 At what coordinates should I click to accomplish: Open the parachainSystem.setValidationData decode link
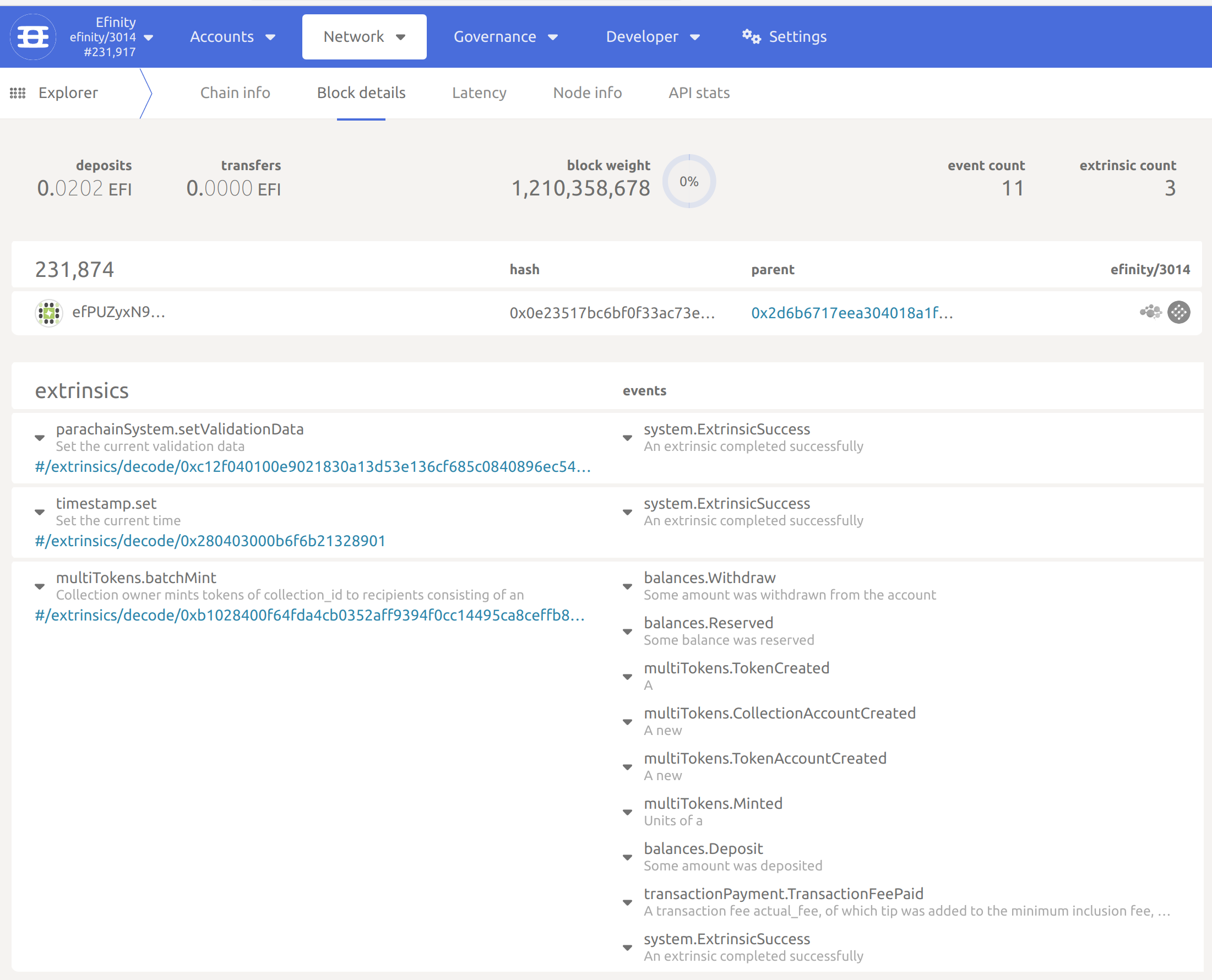[x=313, y=467]
